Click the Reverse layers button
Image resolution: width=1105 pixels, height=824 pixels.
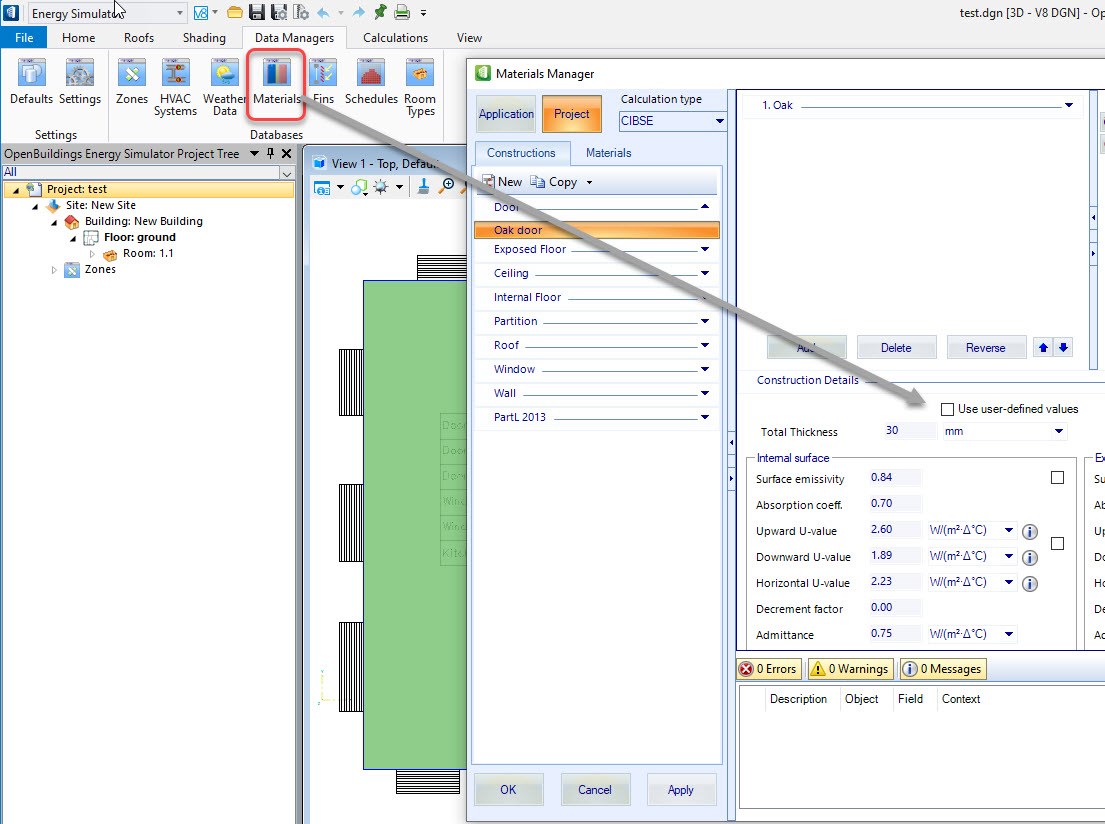(x=985, y=348)
